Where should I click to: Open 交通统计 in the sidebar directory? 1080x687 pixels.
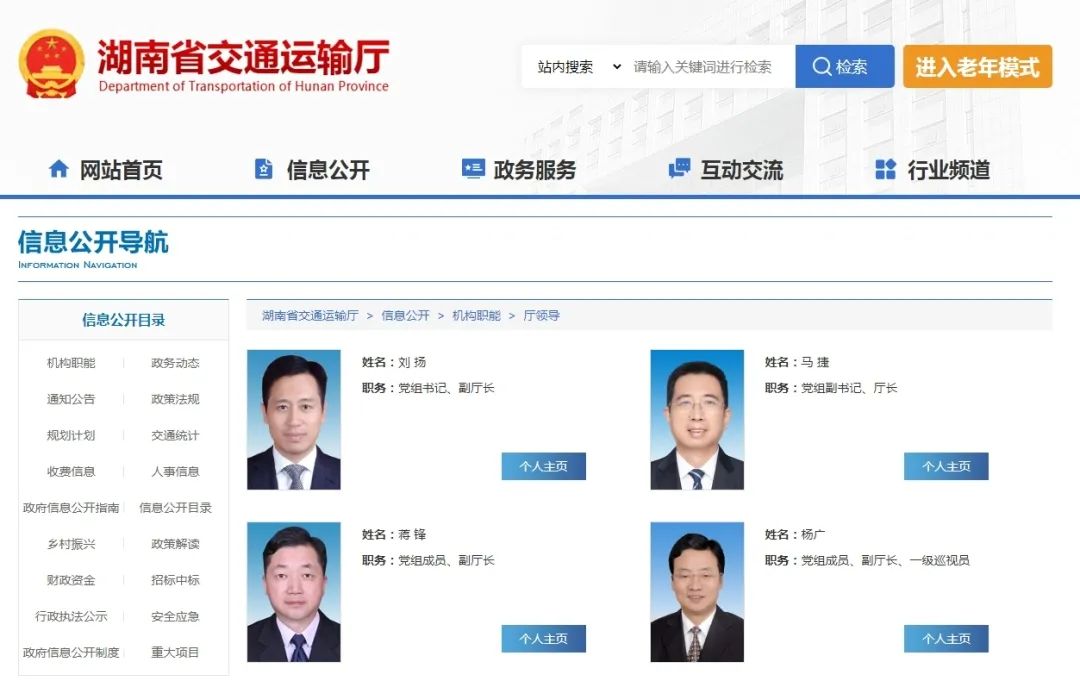click(175, 435)
